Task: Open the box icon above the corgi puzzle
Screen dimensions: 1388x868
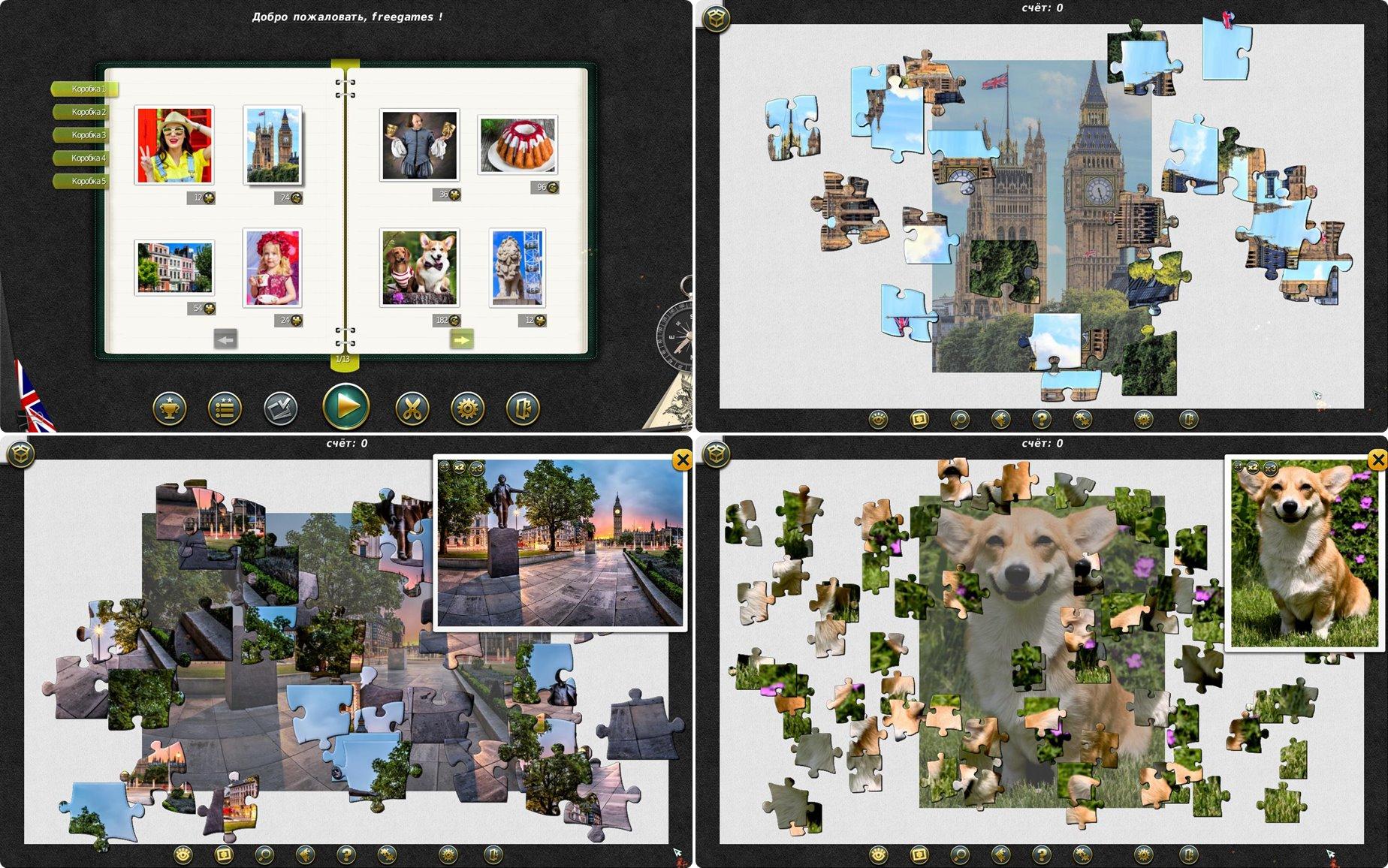Action: click(716, 453)
